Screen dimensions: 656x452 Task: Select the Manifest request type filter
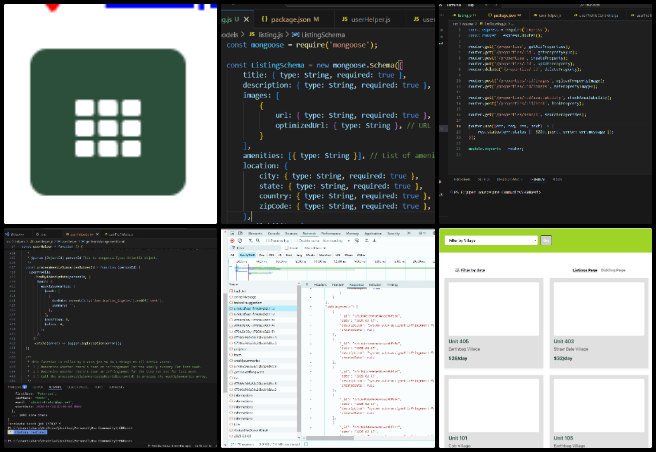325,255
